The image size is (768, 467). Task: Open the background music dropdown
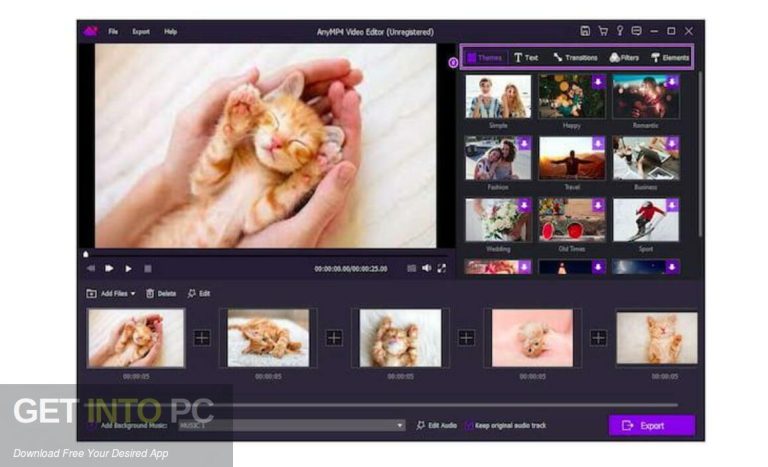coord(400,425)
